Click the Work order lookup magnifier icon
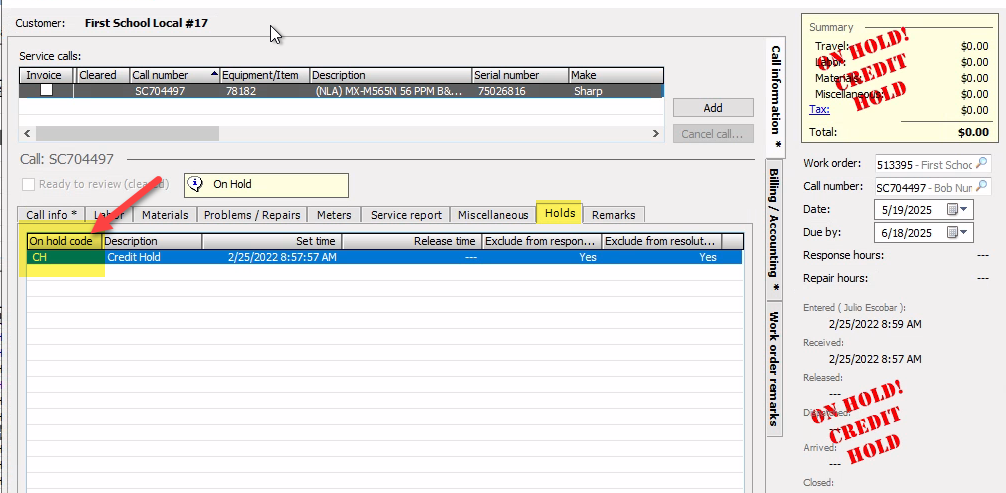Viewport: 1006px width, 493px height. tap(982, 164)
